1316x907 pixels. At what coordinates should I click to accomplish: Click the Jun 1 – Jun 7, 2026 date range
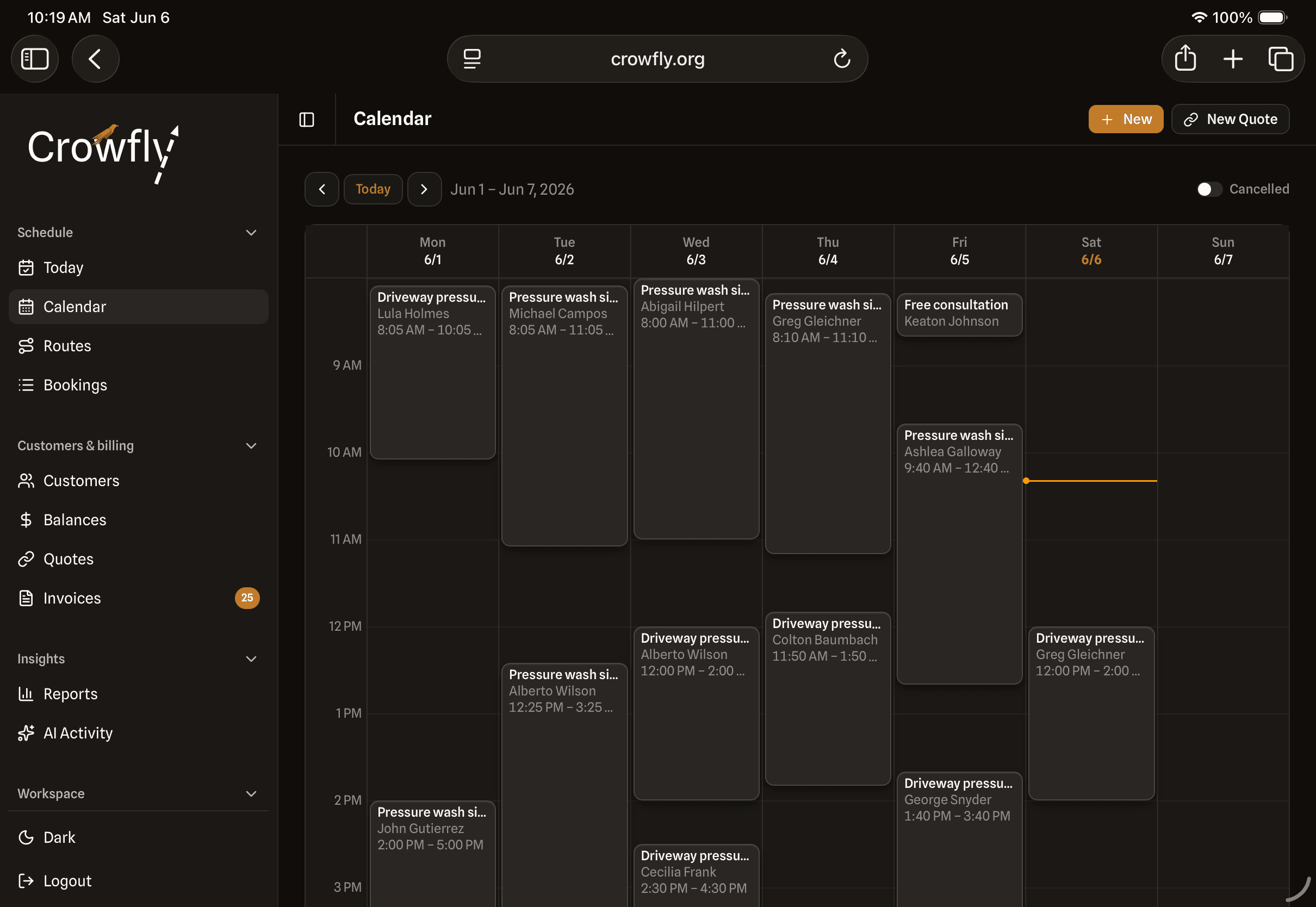[x=512, y=189]
